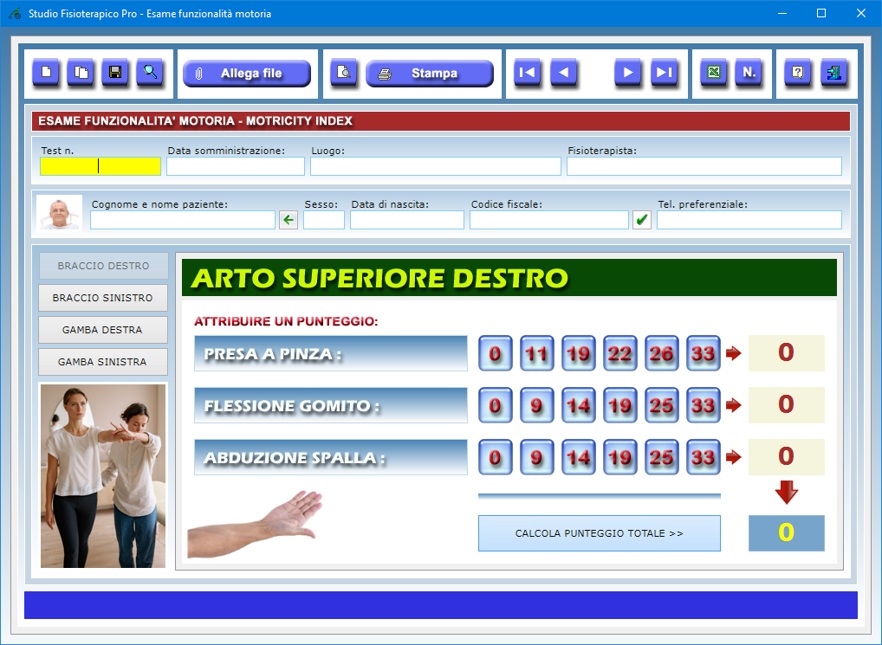Set Abduzione spalla score to 0
The height and width of the screenshot is (645, 882).
click(495, 457)
